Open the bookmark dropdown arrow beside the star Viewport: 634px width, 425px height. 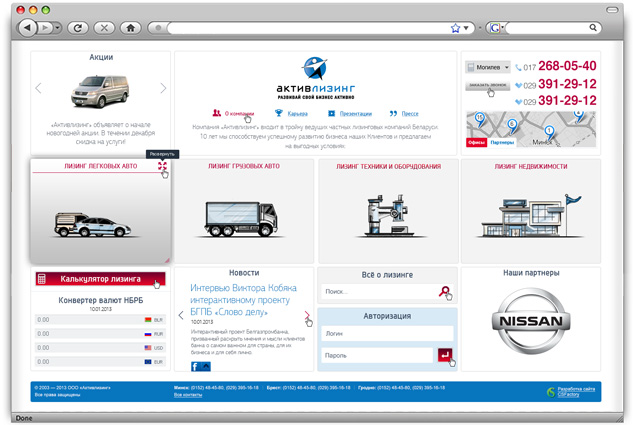466,28
